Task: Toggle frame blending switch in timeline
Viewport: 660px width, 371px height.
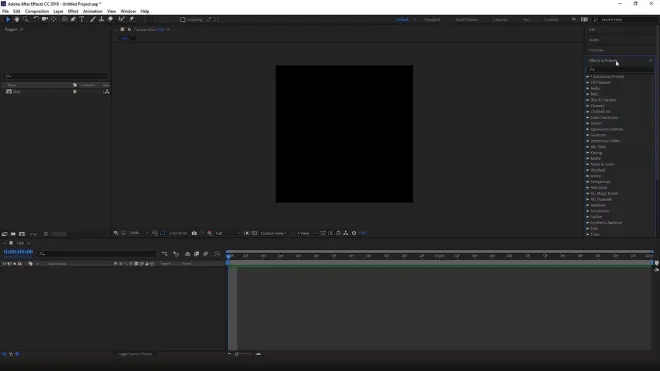Action: pyautogui.click(x=197, y=254)
